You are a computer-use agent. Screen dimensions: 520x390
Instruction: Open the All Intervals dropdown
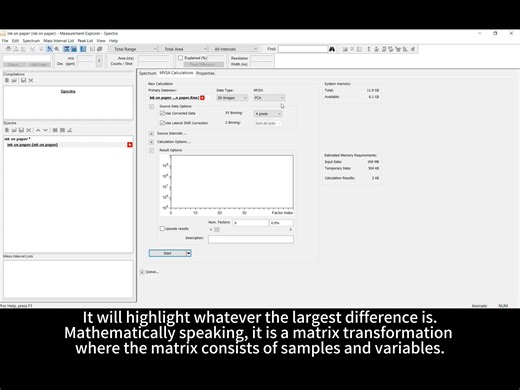click(x=233, y=49)
